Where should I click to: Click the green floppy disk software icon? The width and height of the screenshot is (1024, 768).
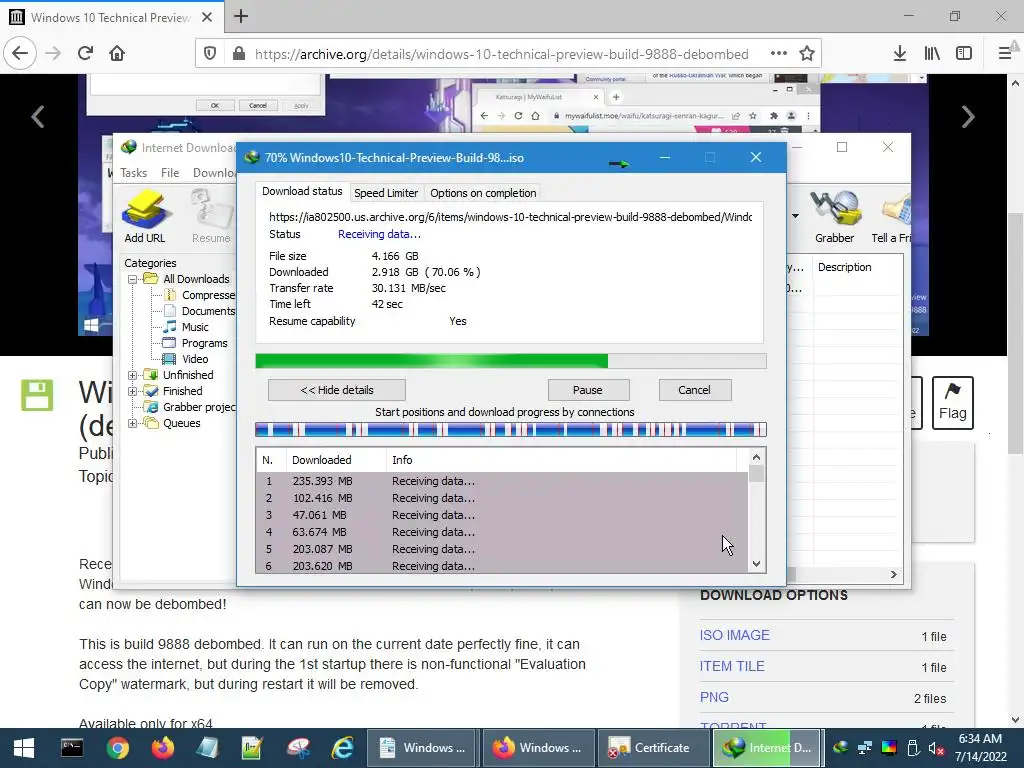point(37,395)
